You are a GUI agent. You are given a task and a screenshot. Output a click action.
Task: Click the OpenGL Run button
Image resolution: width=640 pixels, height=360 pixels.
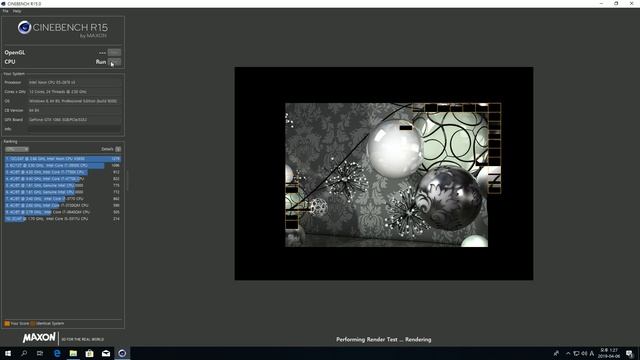pyautogui.click(x=114, y=53)
